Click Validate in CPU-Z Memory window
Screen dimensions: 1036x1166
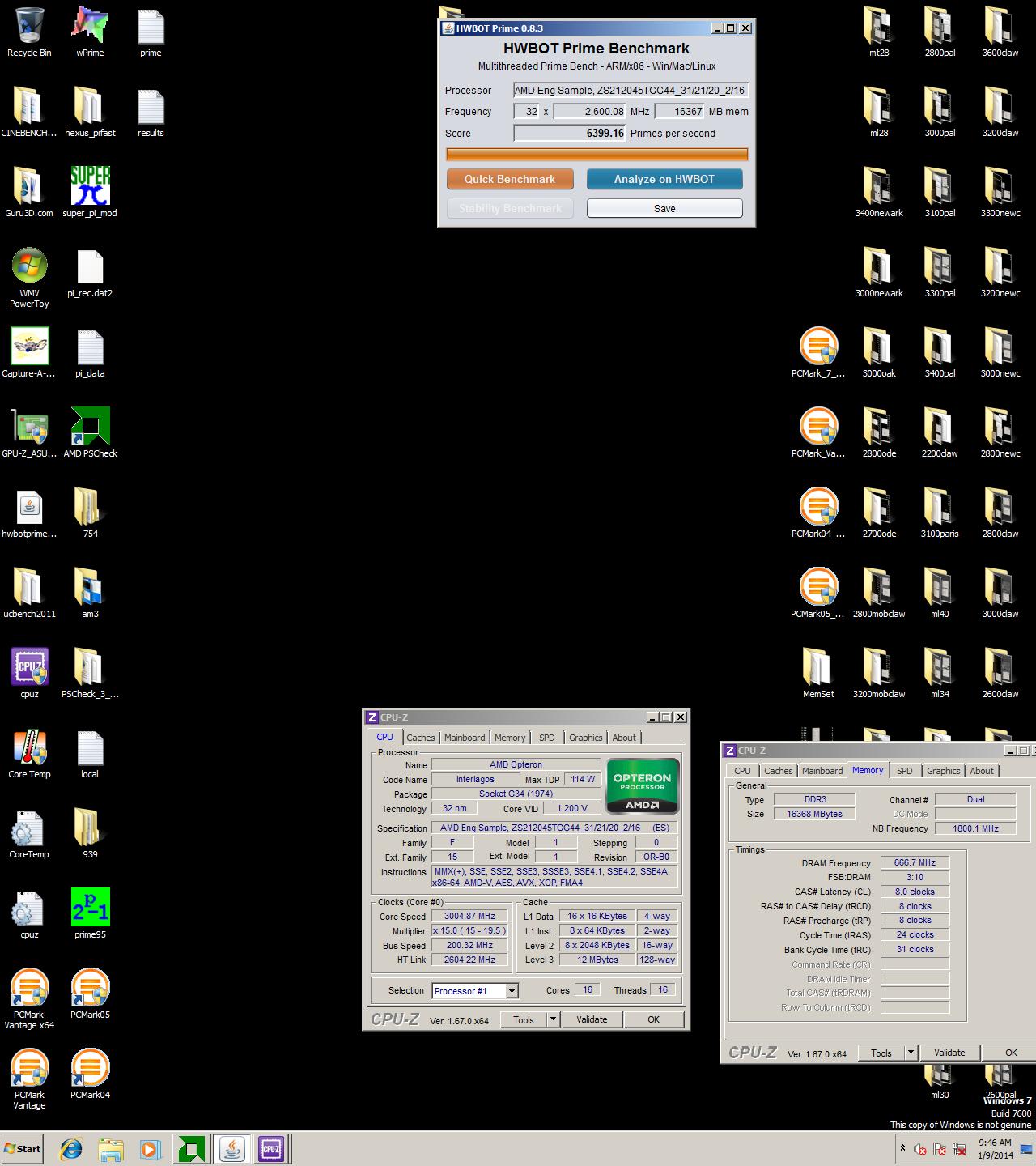949,1053
